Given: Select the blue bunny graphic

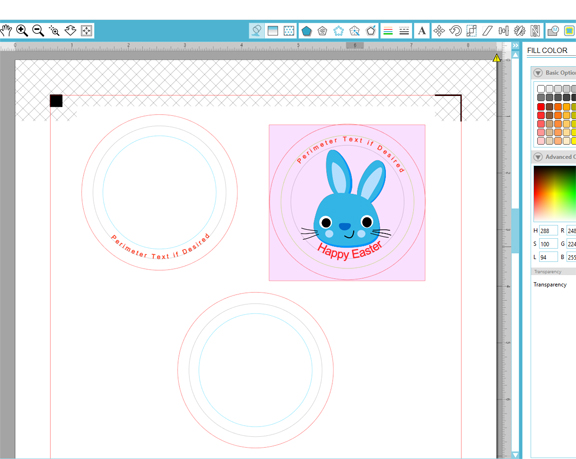Looking at the screenshot, I should (x=347, y=198).
